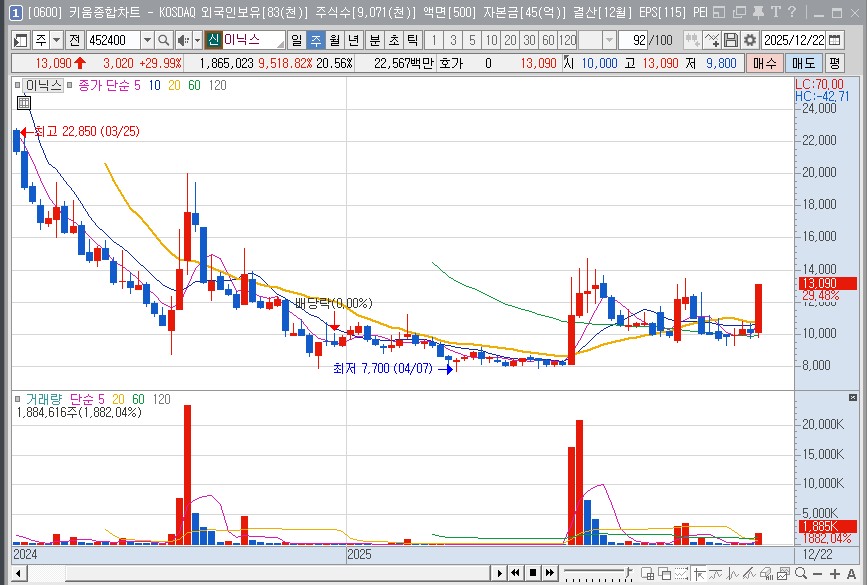Click the overlapping windows chart icon
This screenshot has height=585, width=867.
[664, 573]
